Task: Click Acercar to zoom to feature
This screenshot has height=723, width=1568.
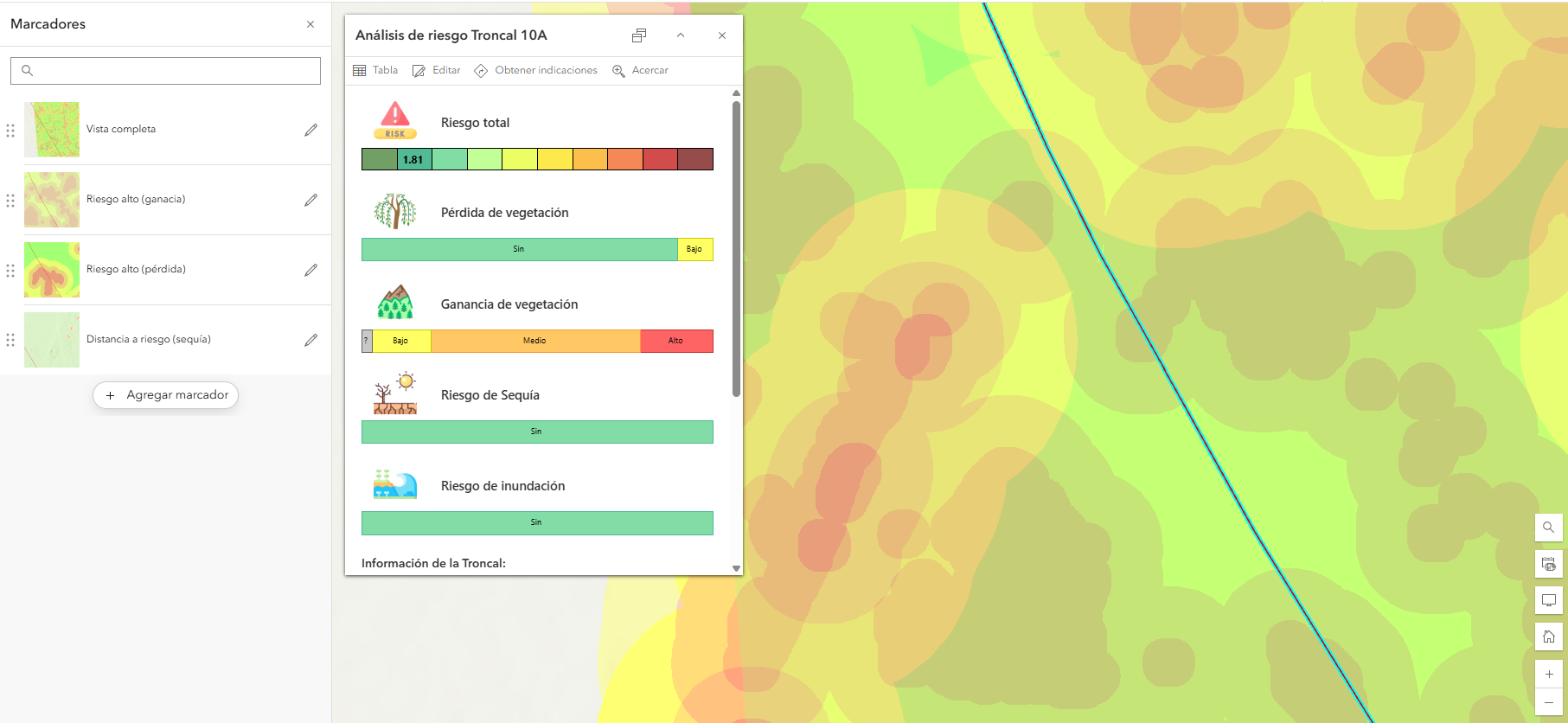Action: (x=640, y=70)
